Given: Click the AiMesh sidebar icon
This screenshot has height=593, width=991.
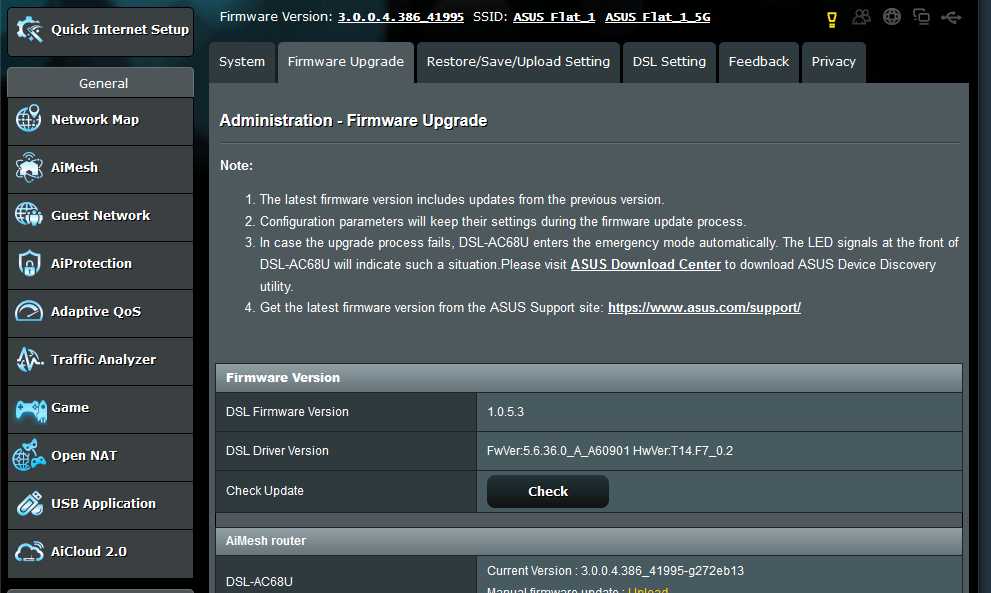Looking at the screenshot, I should (28, 167).
